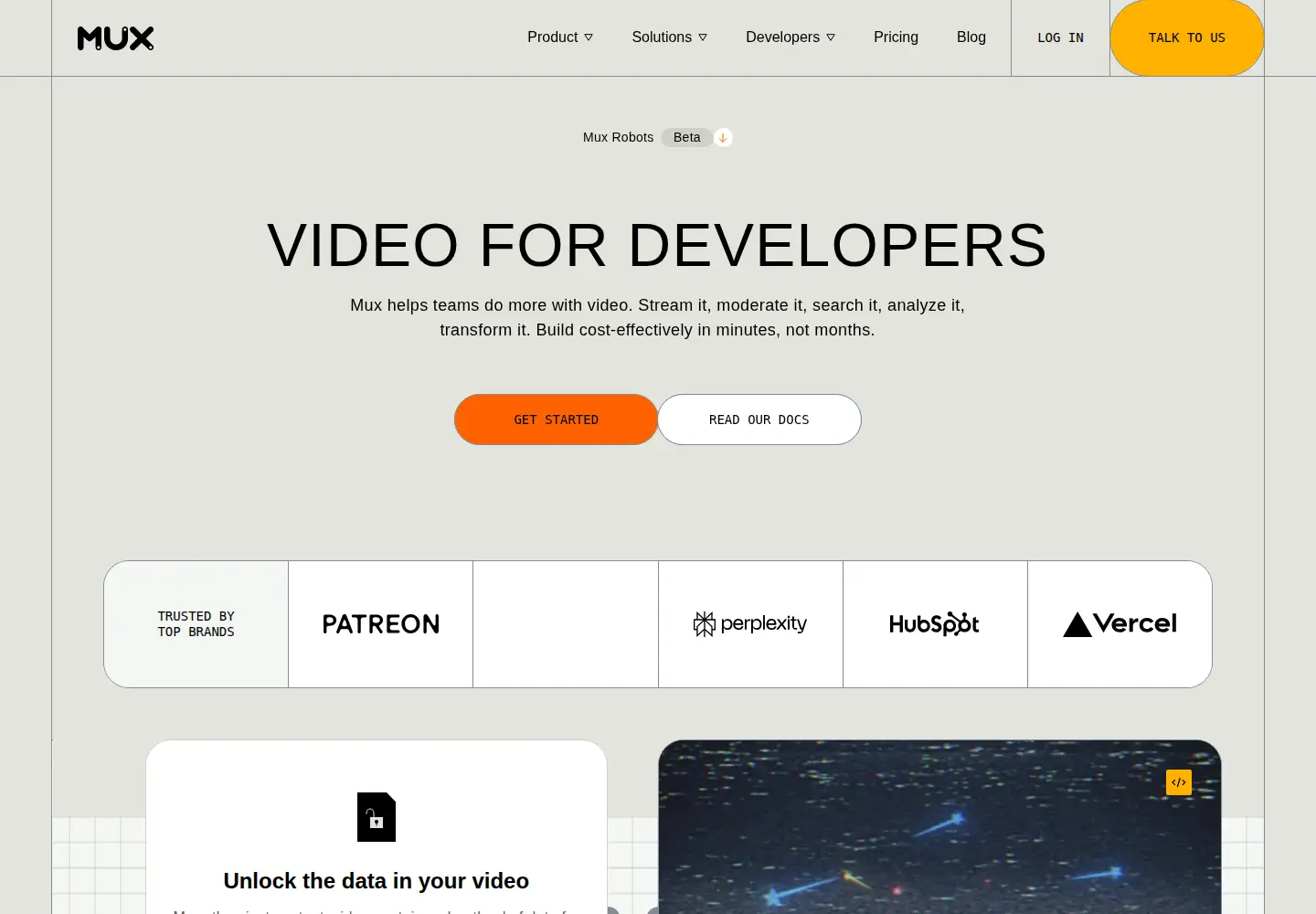Click the 'VIDEO FOR DEVELOPERS' headline

(657, 245)
